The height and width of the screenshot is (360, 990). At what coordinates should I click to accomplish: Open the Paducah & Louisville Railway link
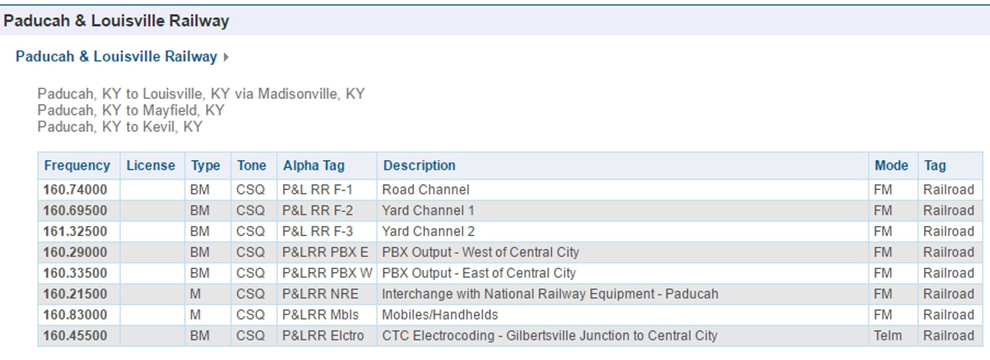pyautogui.click(x=116, y=56)
